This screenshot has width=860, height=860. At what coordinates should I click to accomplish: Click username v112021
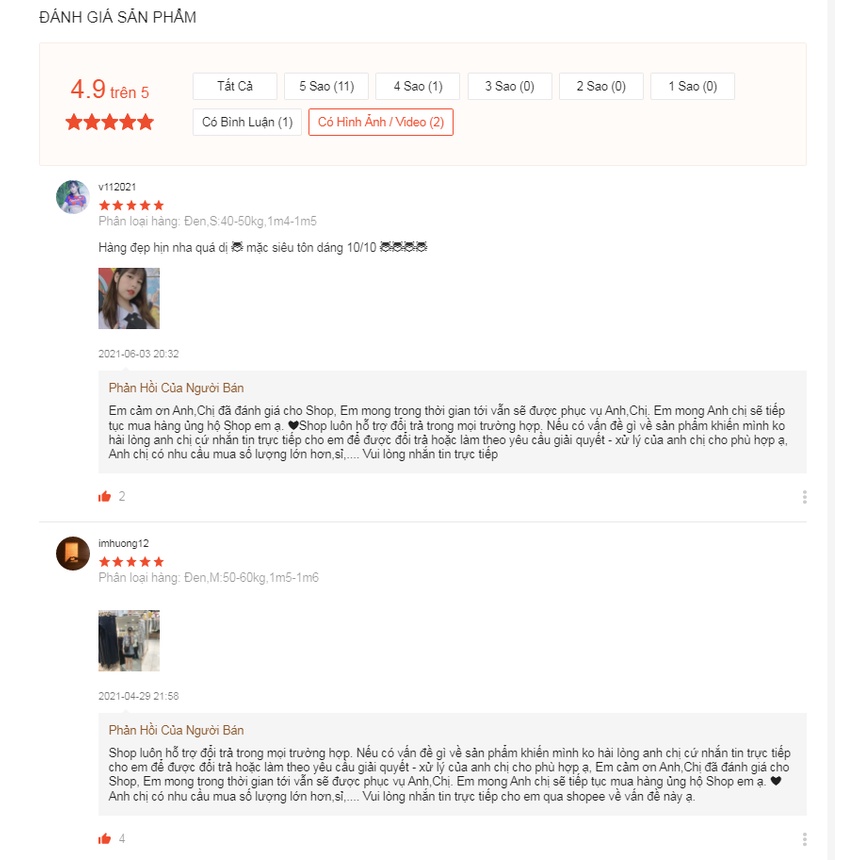117,187
